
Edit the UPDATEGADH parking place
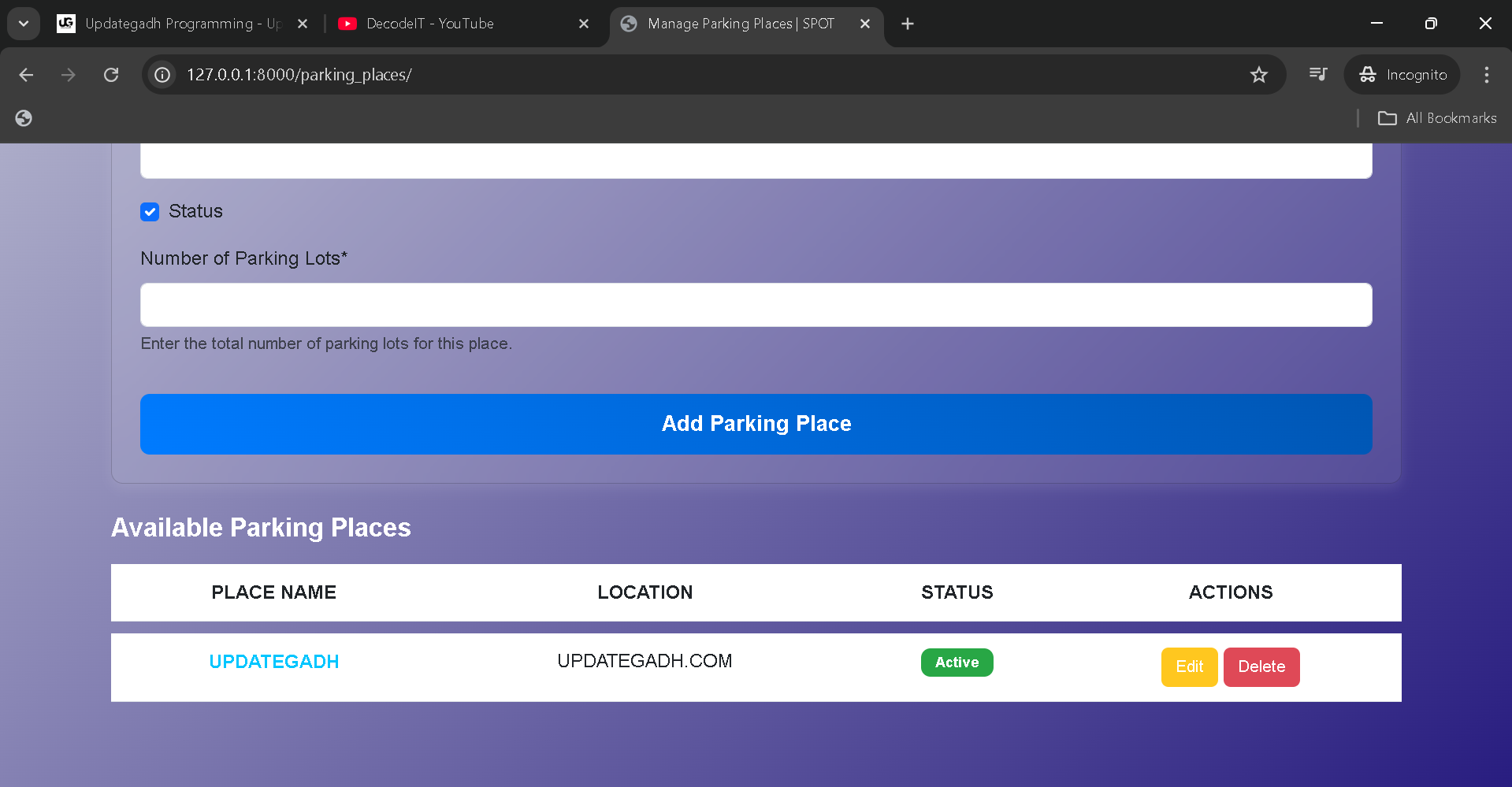[x=1190, y=667]
